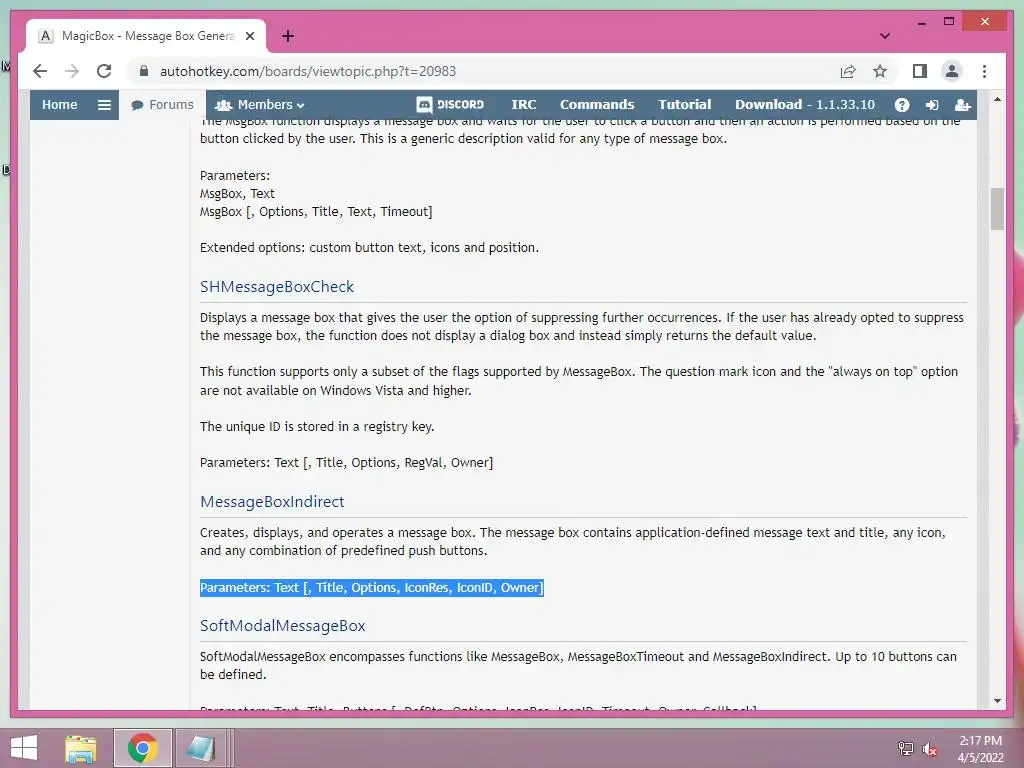This screenshot has width=1024, height=768.
Task: Click 'Extended options: custom button text' line
Action: [x=369, y=248]
